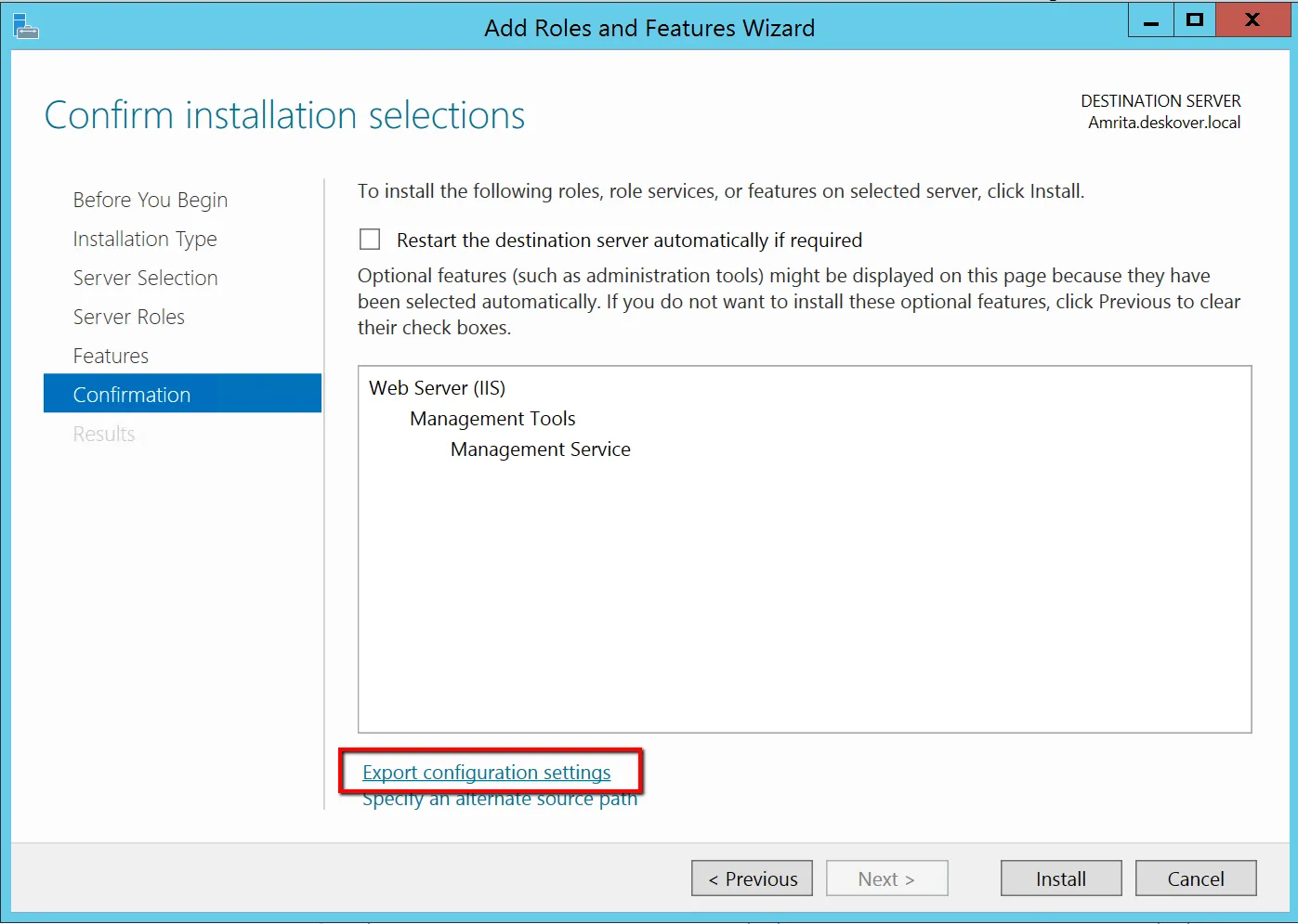
Task: Select Web Server (IIS) in selections list
Action: pyautogui.click(x=438, y=387)
